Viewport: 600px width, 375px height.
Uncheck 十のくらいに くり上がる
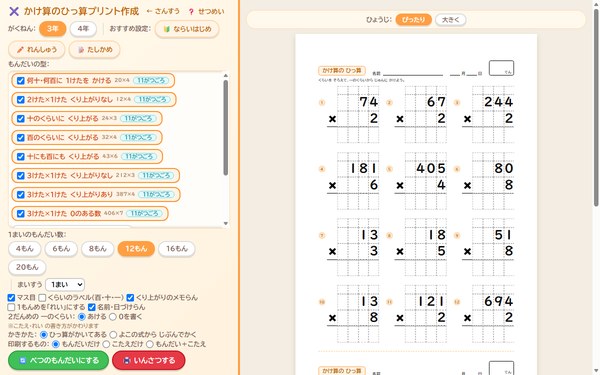coord(21,119)
